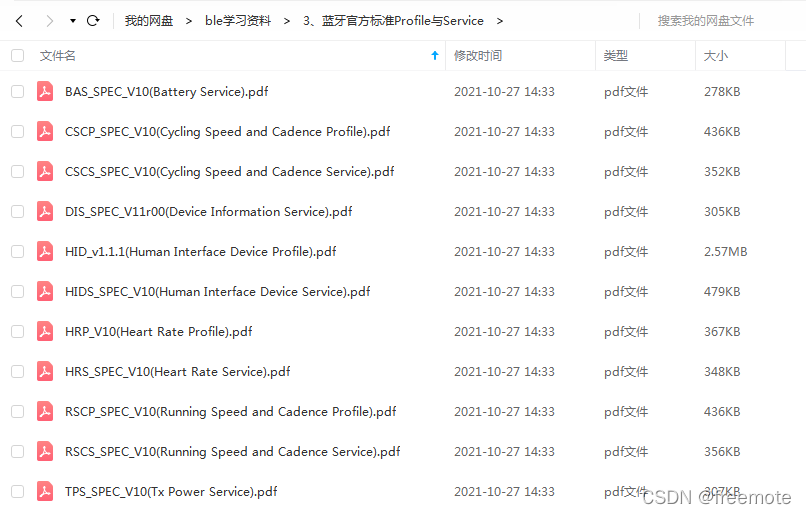Viewport: 806px width, 514px height.
Task: Sort by the 类型 column
Action: pos(616,56)
